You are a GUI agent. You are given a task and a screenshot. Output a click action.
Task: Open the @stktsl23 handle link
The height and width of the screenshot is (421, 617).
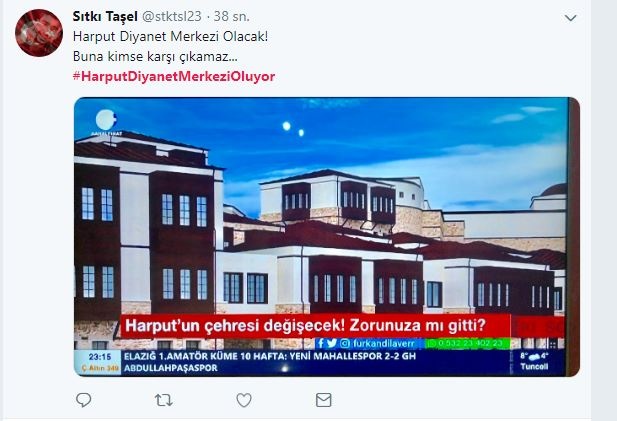(172, 17)
